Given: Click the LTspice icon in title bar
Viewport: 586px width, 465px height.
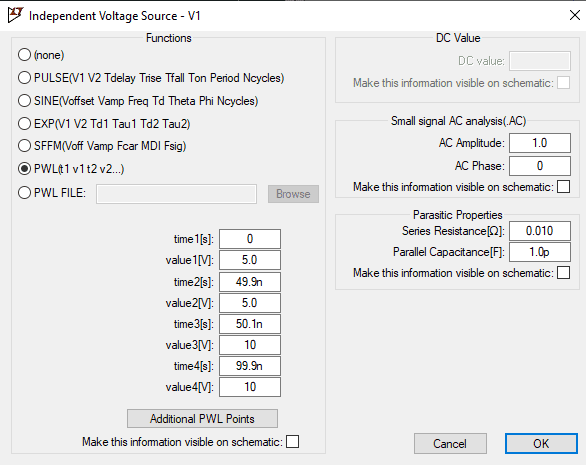Looking at the screenshot, I should pyautogui.click(x=16, y=15).
